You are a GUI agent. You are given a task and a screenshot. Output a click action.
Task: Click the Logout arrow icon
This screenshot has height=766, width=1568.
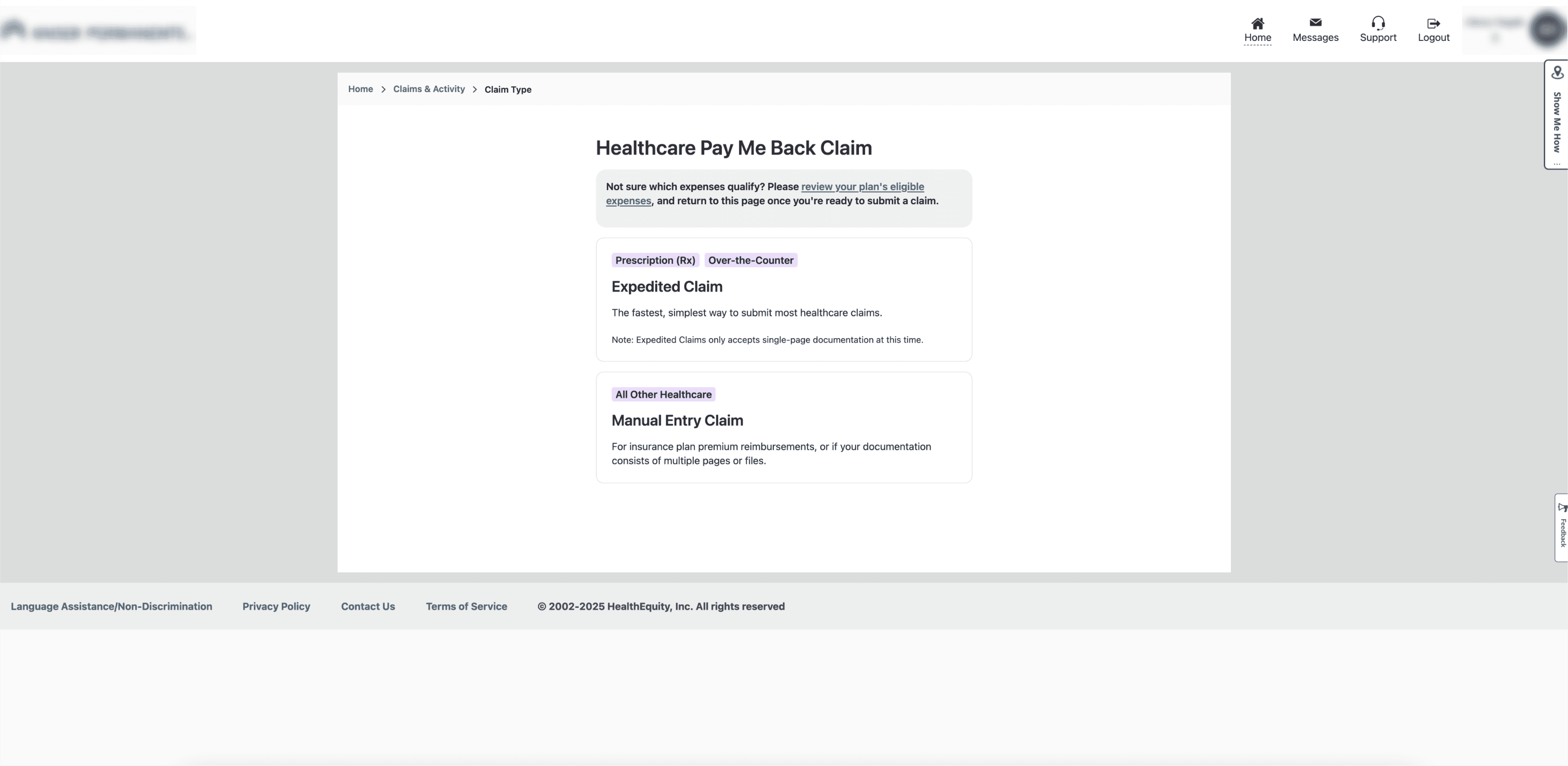click(1433, 23)
